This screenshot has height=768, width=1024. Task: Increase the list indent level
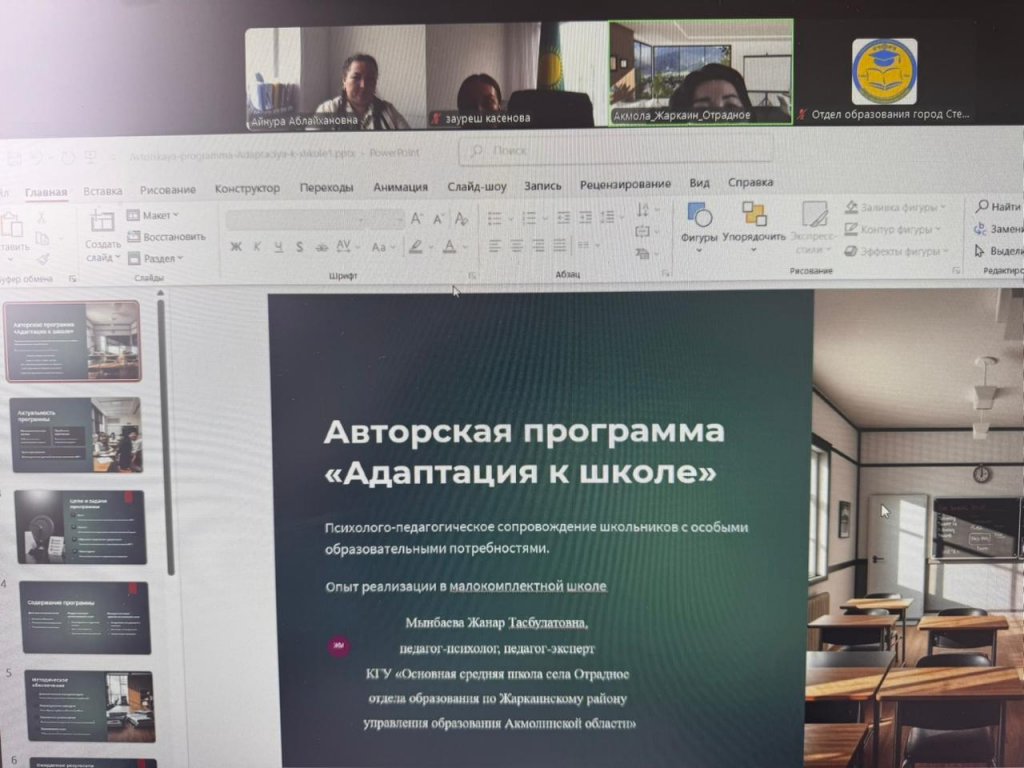tap(585, 217)
